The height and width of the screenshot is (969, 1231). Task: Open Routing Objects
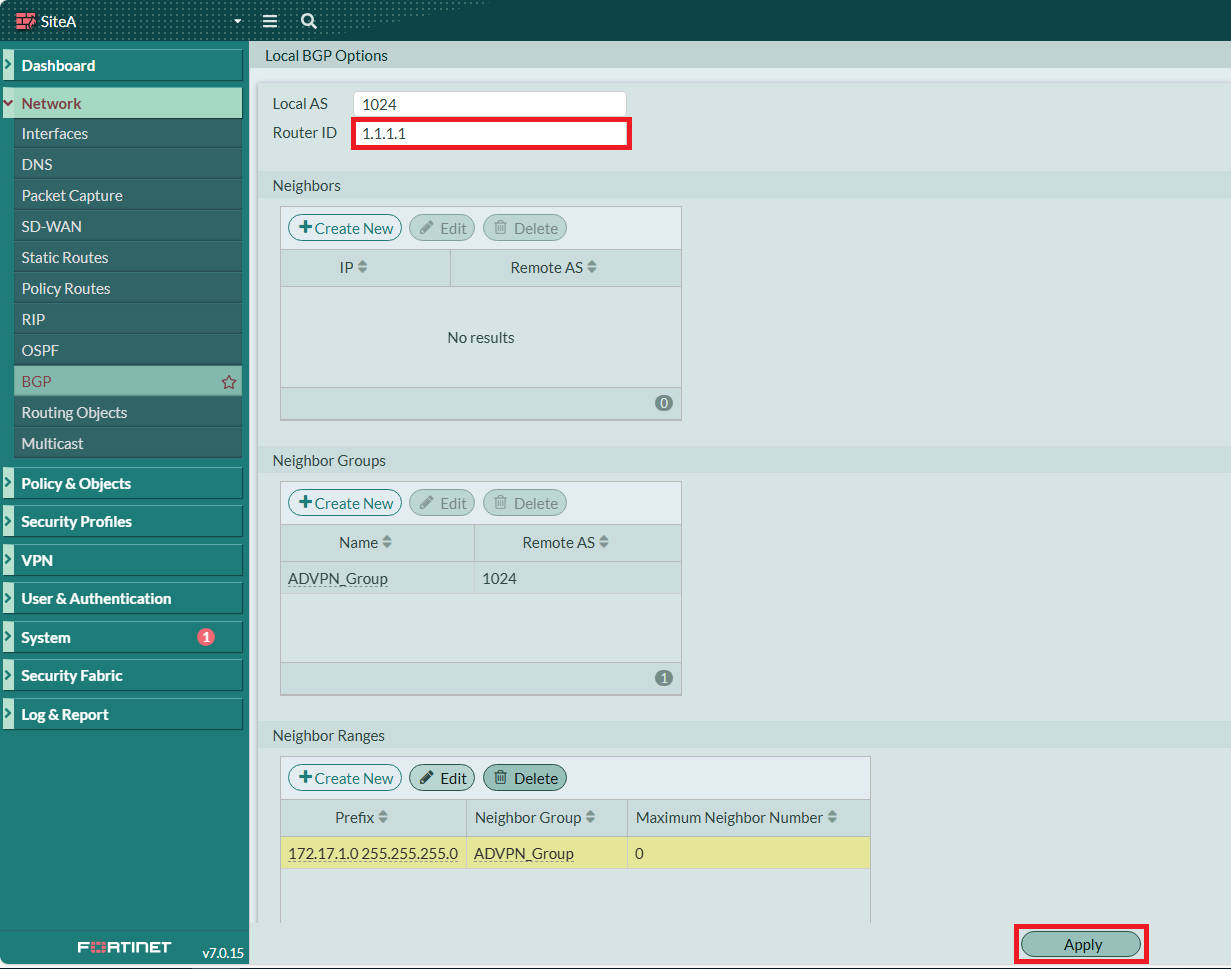[128, 413]
